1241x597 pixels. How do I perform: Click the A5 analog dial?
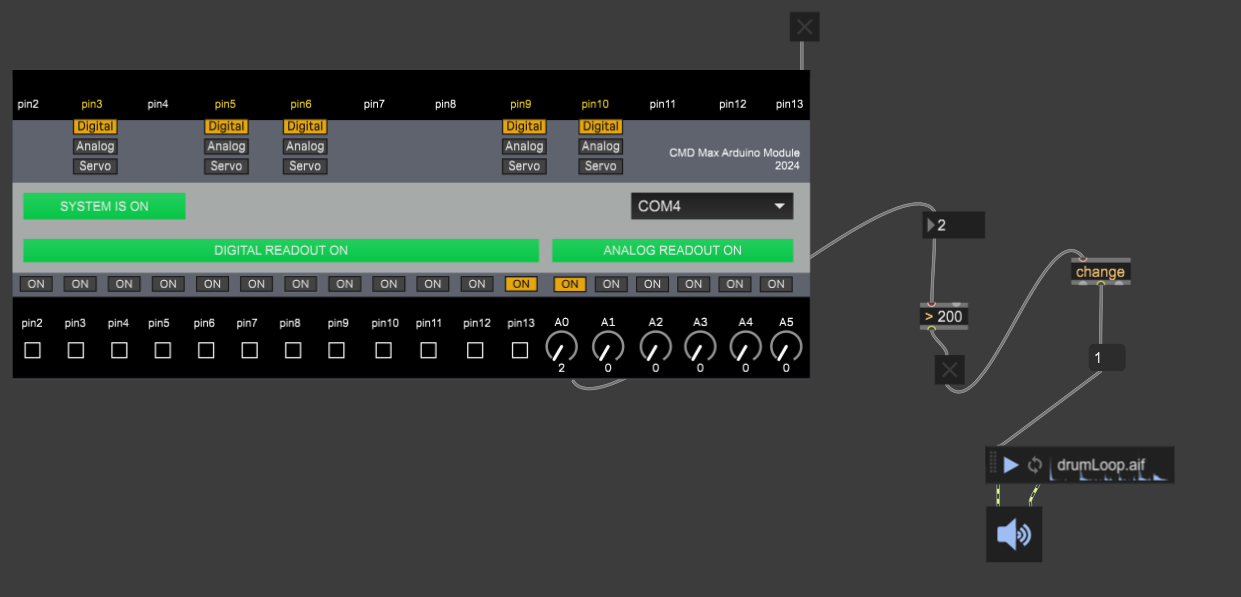click(786, 347)
